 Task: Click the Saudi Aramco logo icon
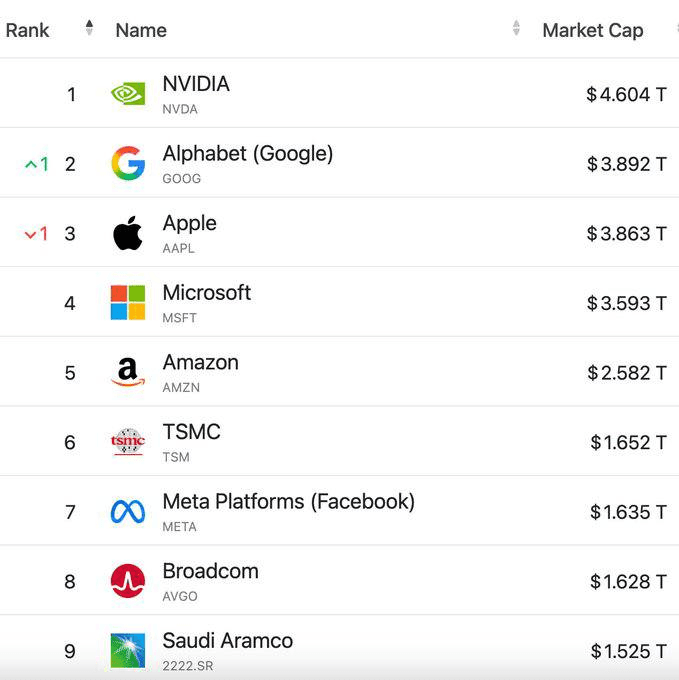coord(128,650)
